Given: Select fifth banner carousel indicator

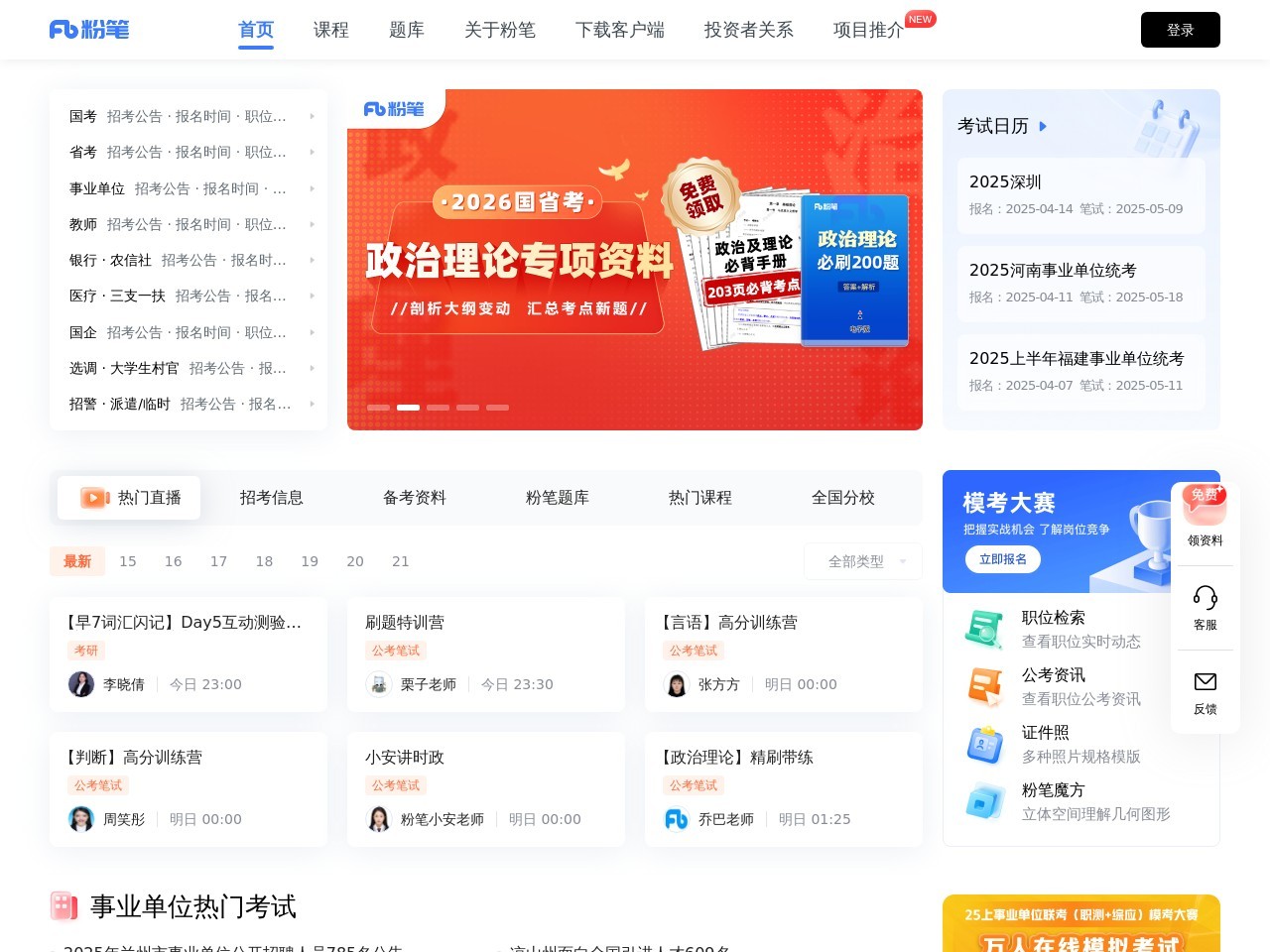Looking at the screenshot, I should [497, 408].
